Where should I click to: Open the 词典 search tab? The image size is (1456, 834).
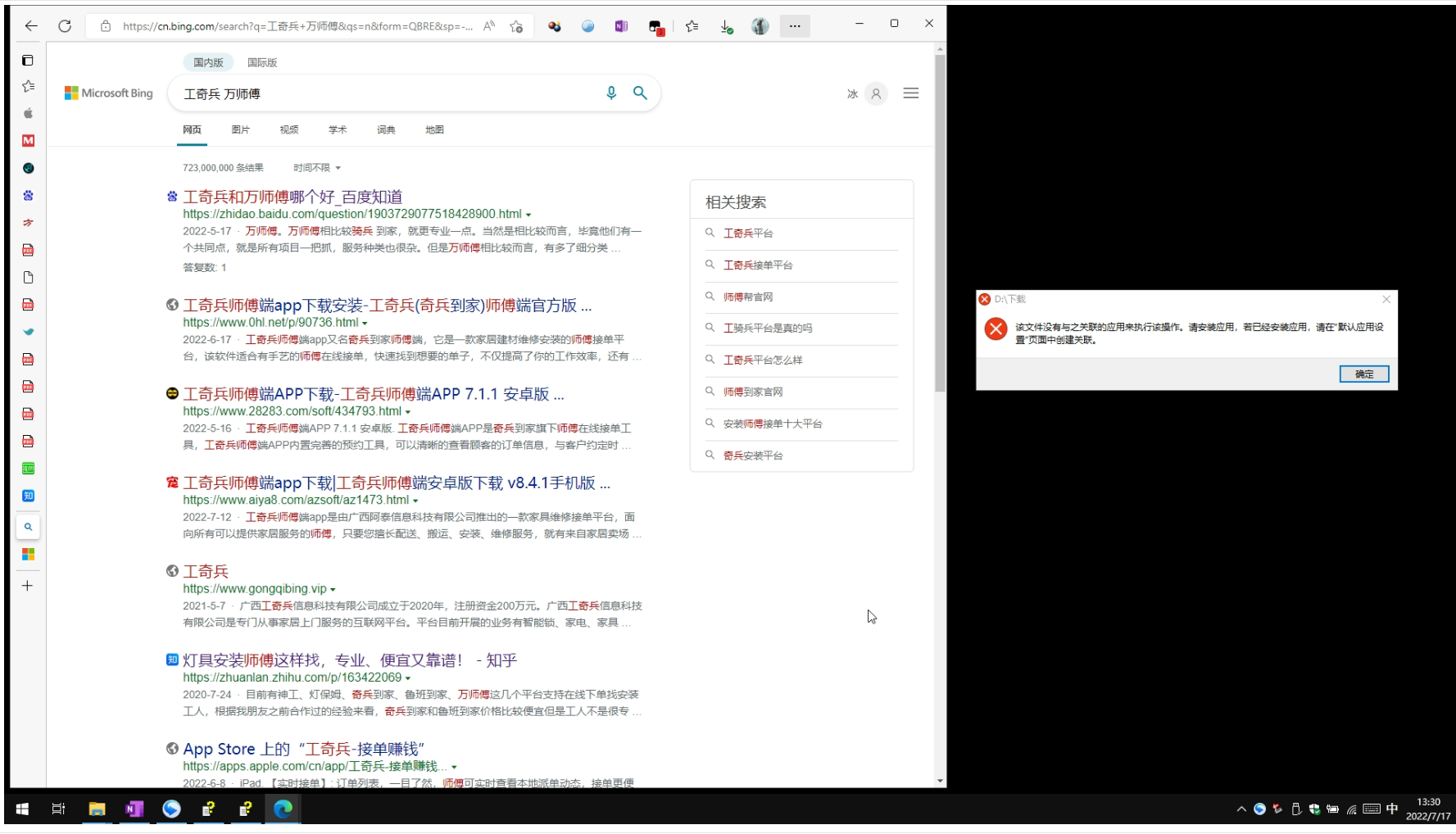[x=386, y=129]
